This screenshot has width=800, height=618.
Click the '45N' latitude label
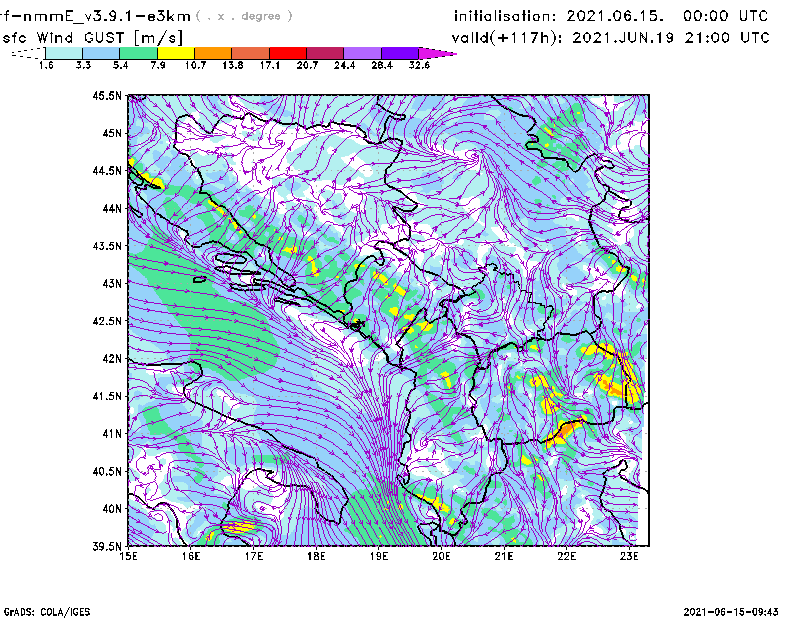[x=112, y=133]
